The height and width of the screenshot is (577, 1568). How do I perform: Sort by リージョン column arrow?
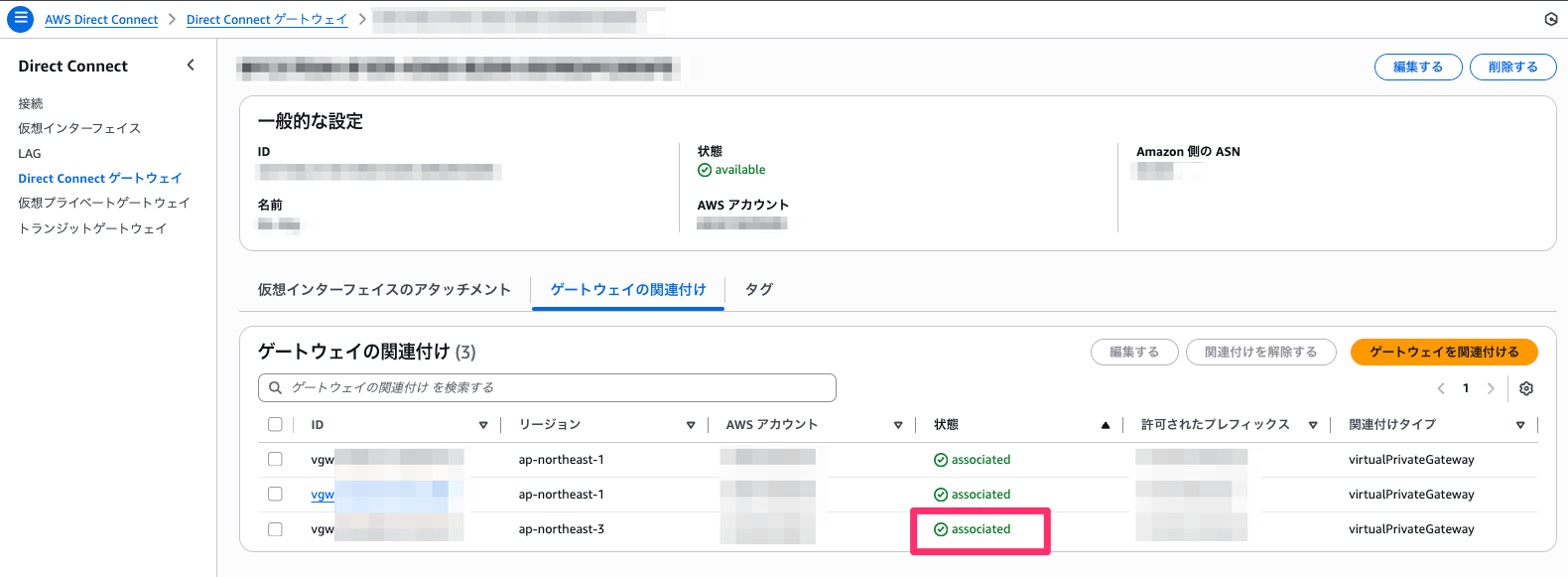pyautogui.click(x=691, y=425)
